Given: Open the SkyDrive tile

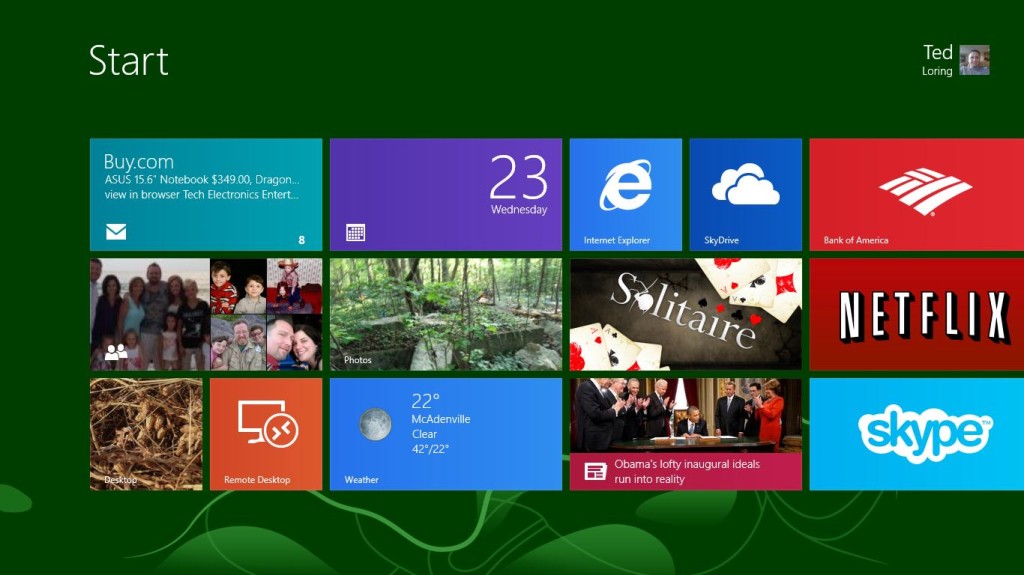Looking at the screenshot, I should (x=746, y=194).
